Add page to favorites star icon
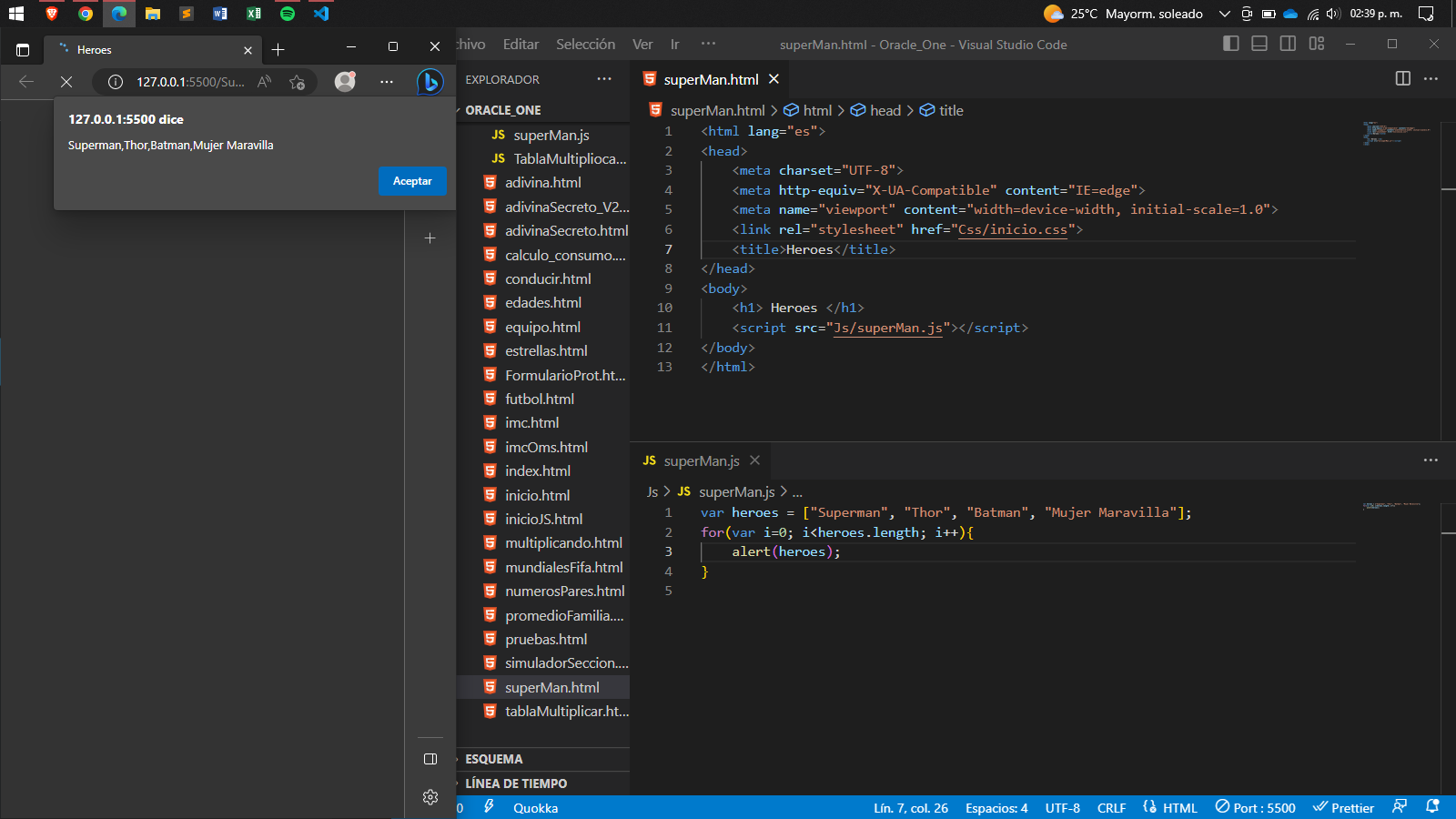The image size is (1456, 819). point(297,82)
